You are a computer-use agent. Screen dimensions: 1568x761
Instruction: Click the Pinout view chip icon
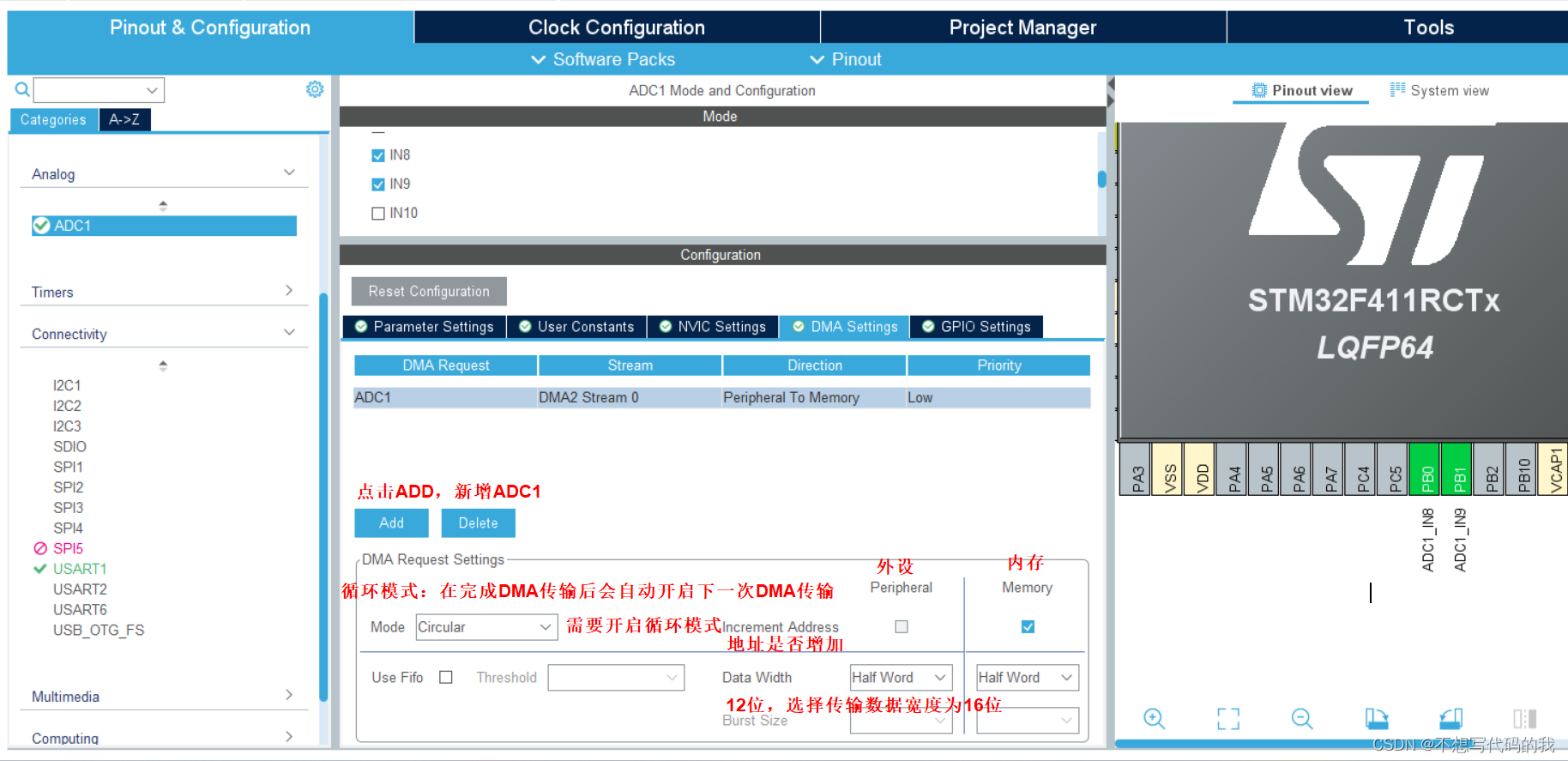coord(1259,90)
